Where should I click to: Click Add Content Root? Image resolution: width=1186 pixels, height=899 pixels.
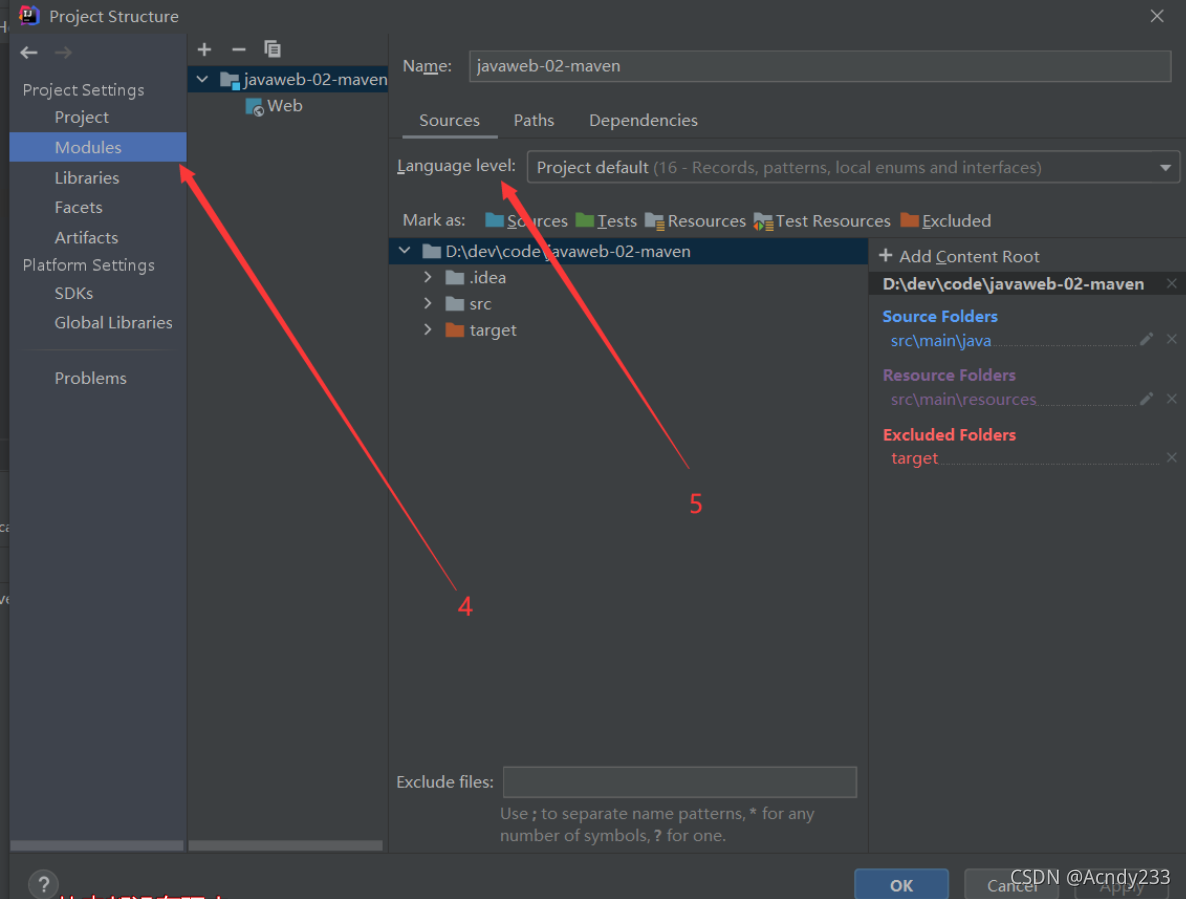coord(959,256)
